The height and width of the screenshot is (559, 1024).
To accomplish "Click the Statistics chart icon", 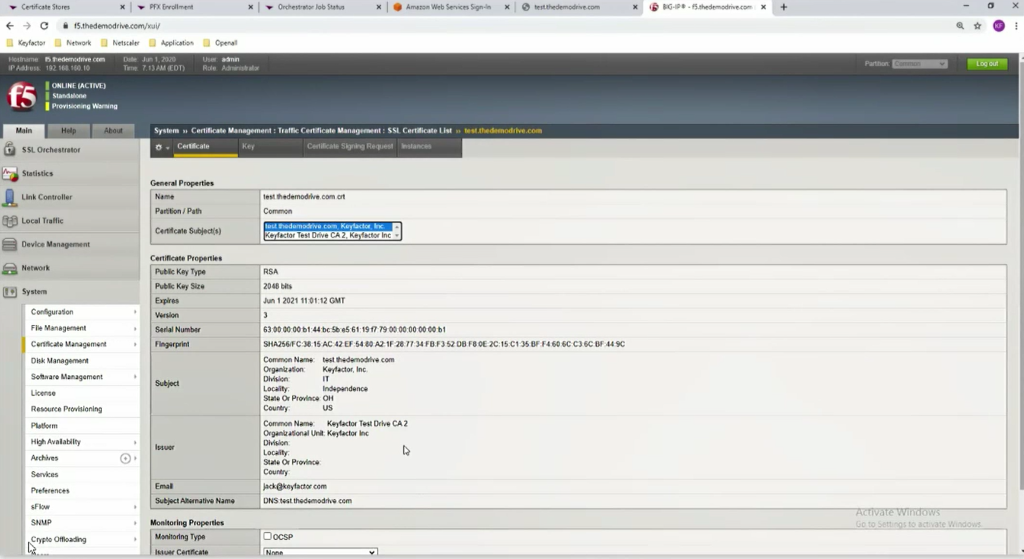I will click(x=10, y=174).
